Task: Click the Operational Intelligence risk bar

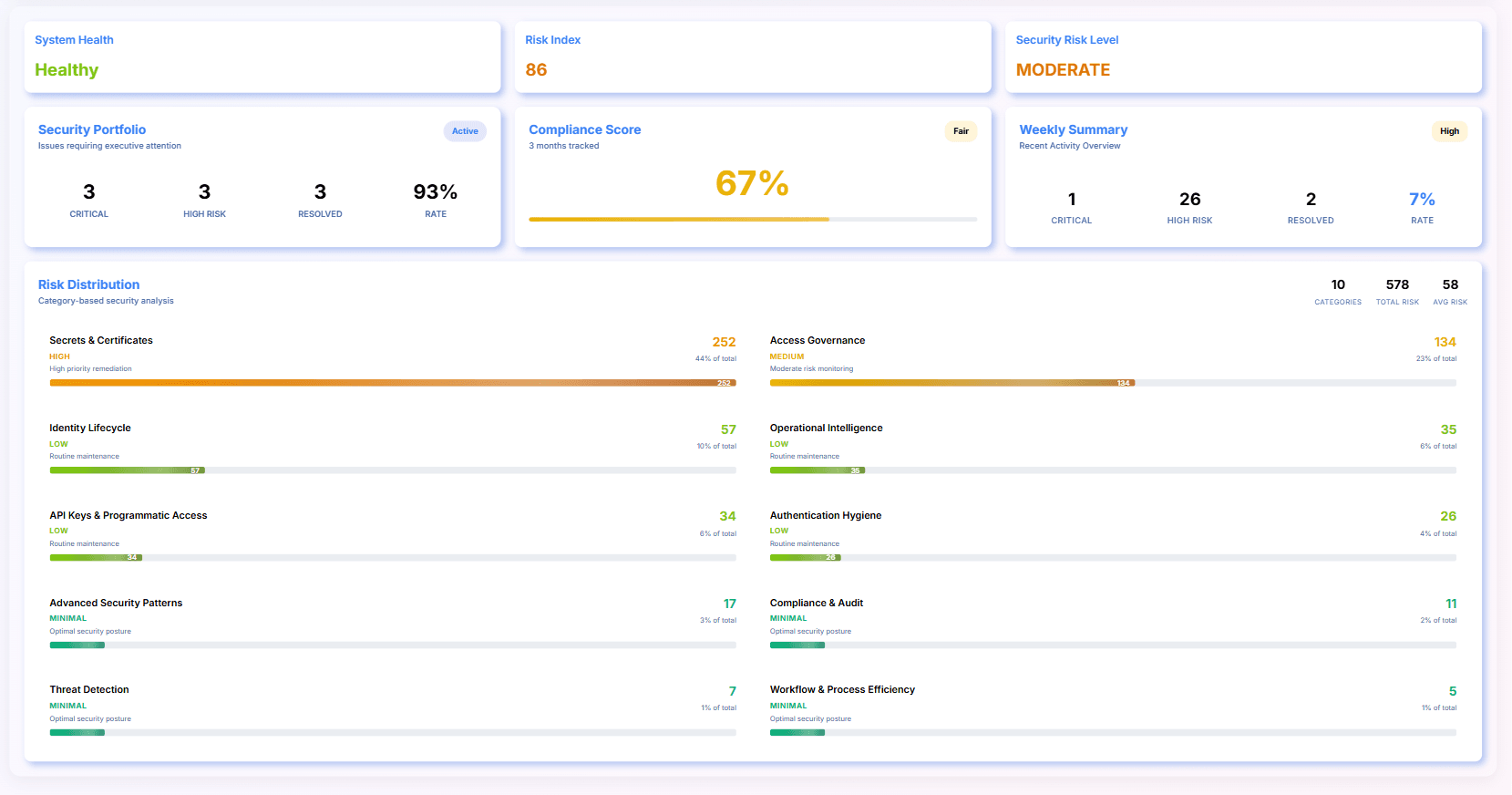Action: pos(1113,470)
